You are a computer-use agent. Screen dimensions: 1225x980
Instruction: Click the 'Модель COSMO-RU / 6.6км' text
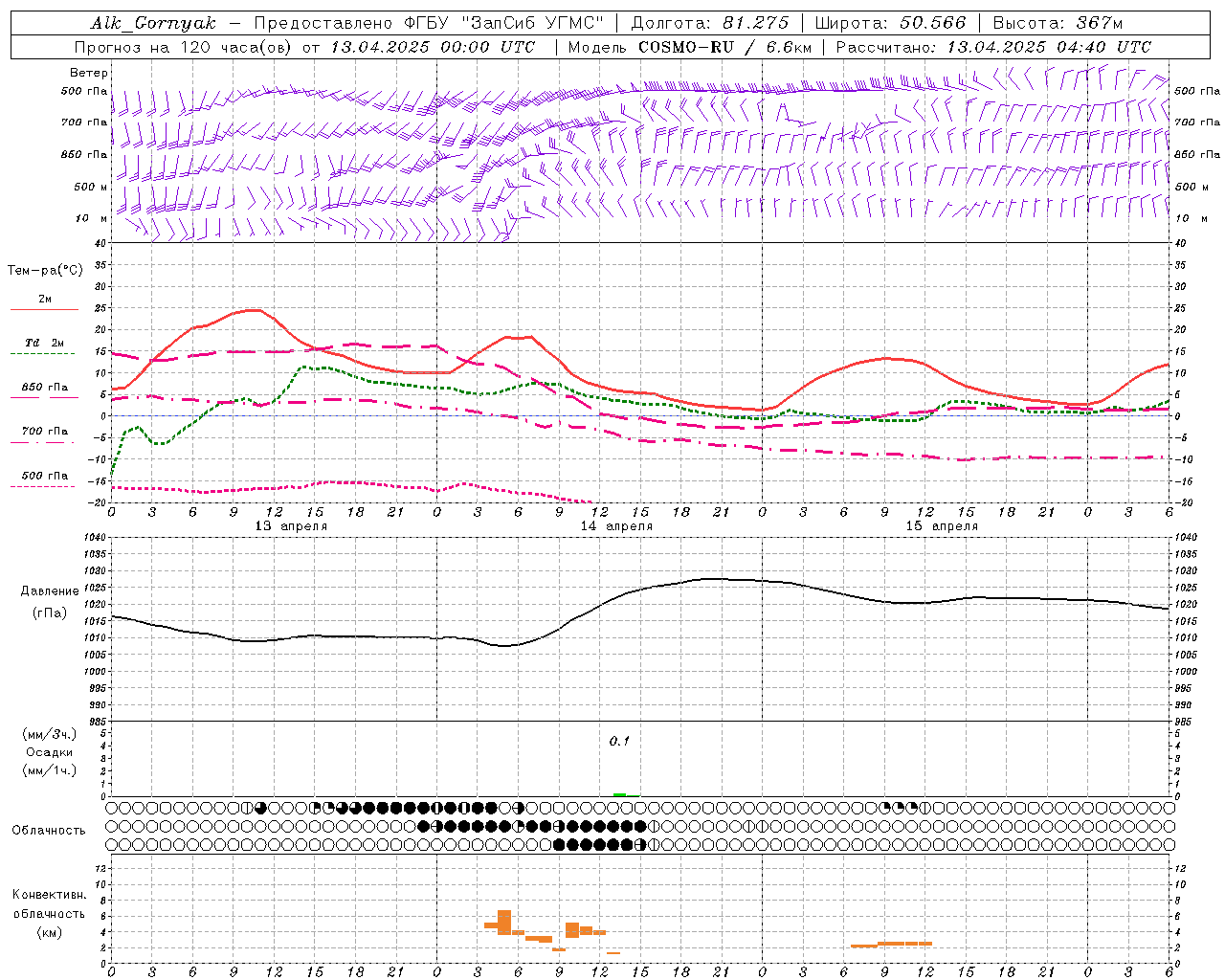pyautogui.click(x=690, y=47)
